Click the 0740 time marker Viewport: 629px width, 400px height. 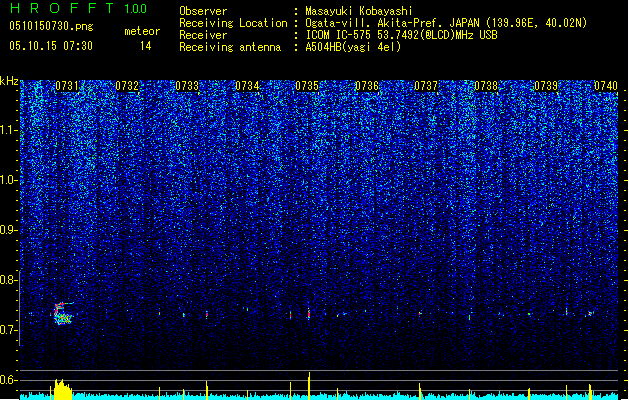[606, 86]
